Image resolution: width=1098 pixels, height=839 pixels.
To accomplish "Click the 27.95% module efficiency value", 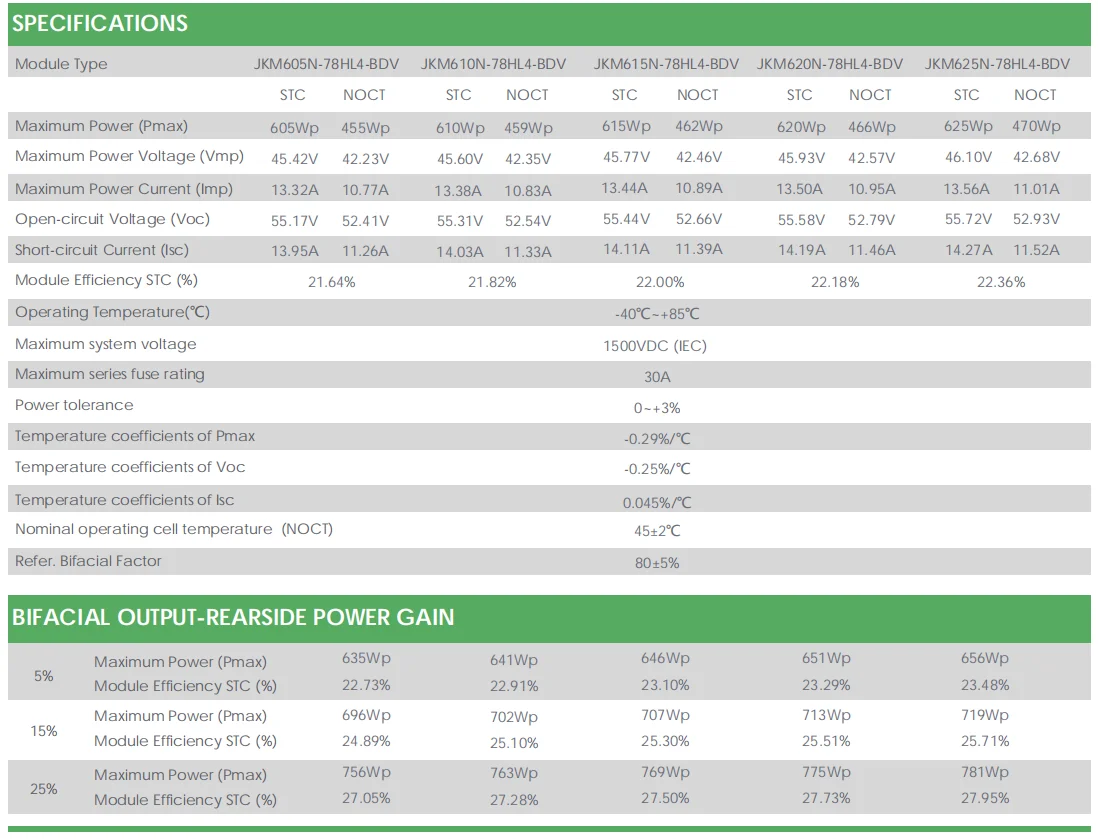I will coord(985,798).
